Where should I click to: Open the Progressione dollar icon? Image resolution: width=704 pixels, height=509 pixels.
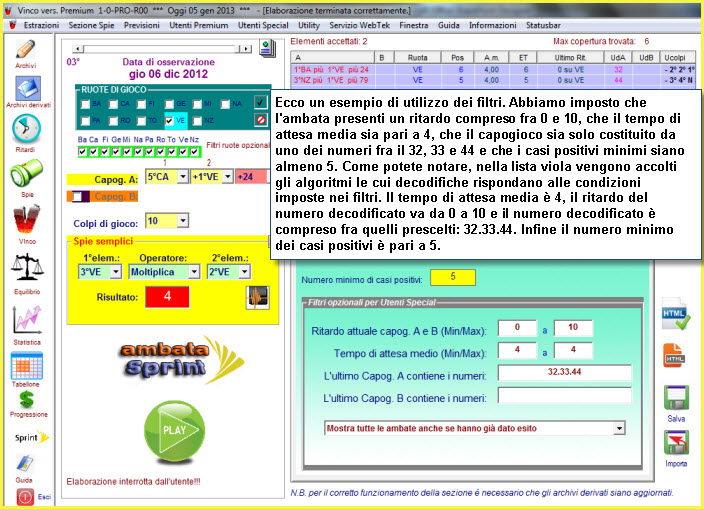pyautogui.click(x=27, y=399)
